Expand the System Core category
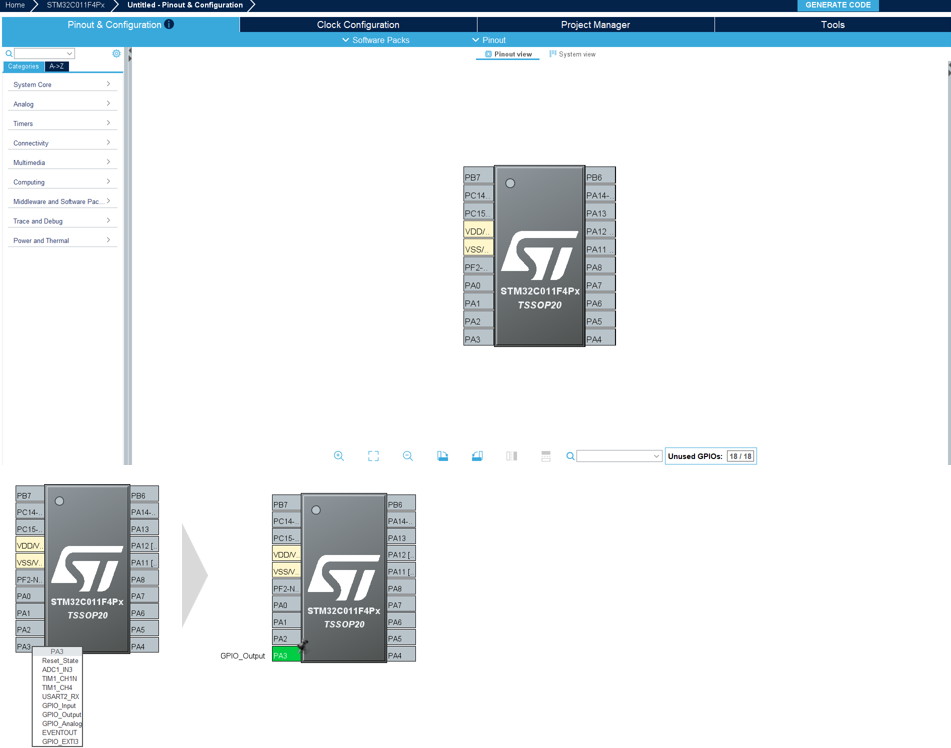 [61, 85]
